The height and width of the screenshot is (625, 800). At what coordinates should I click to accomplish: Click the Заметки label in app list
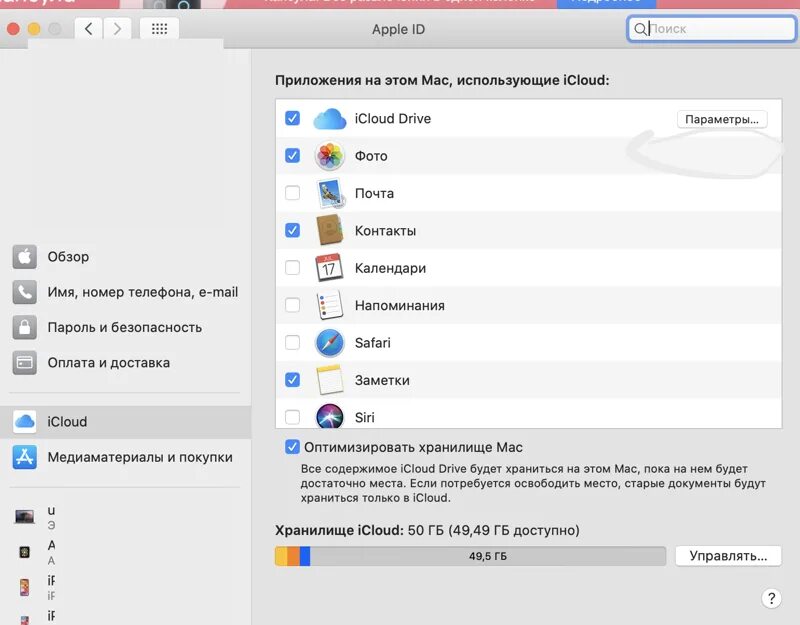pos(382,380)
